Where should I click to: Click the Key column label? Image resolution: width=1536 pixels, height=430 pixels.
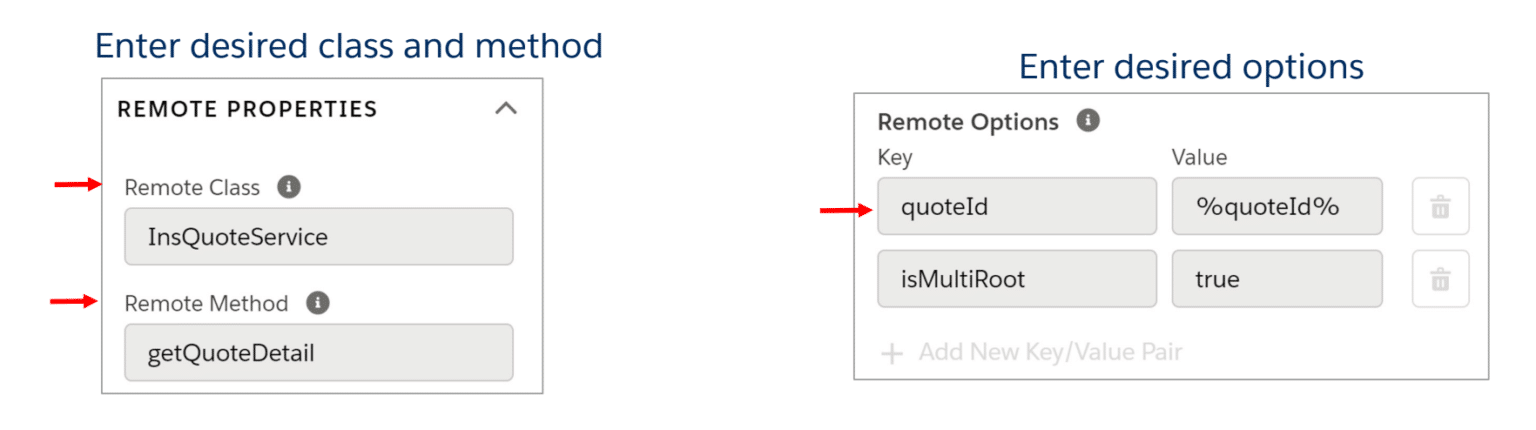(x=894, y=158)
